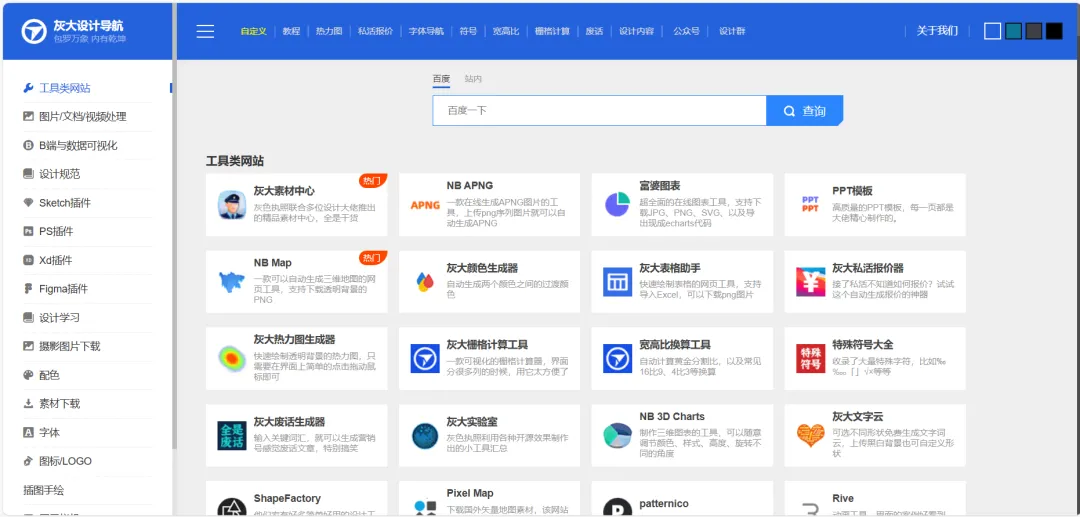Image resolution: width=1080 pixels, height=517 pixels.
Task: Click the 灰大颜色生成器 color drops icon
Action: (x=425, y=282)
